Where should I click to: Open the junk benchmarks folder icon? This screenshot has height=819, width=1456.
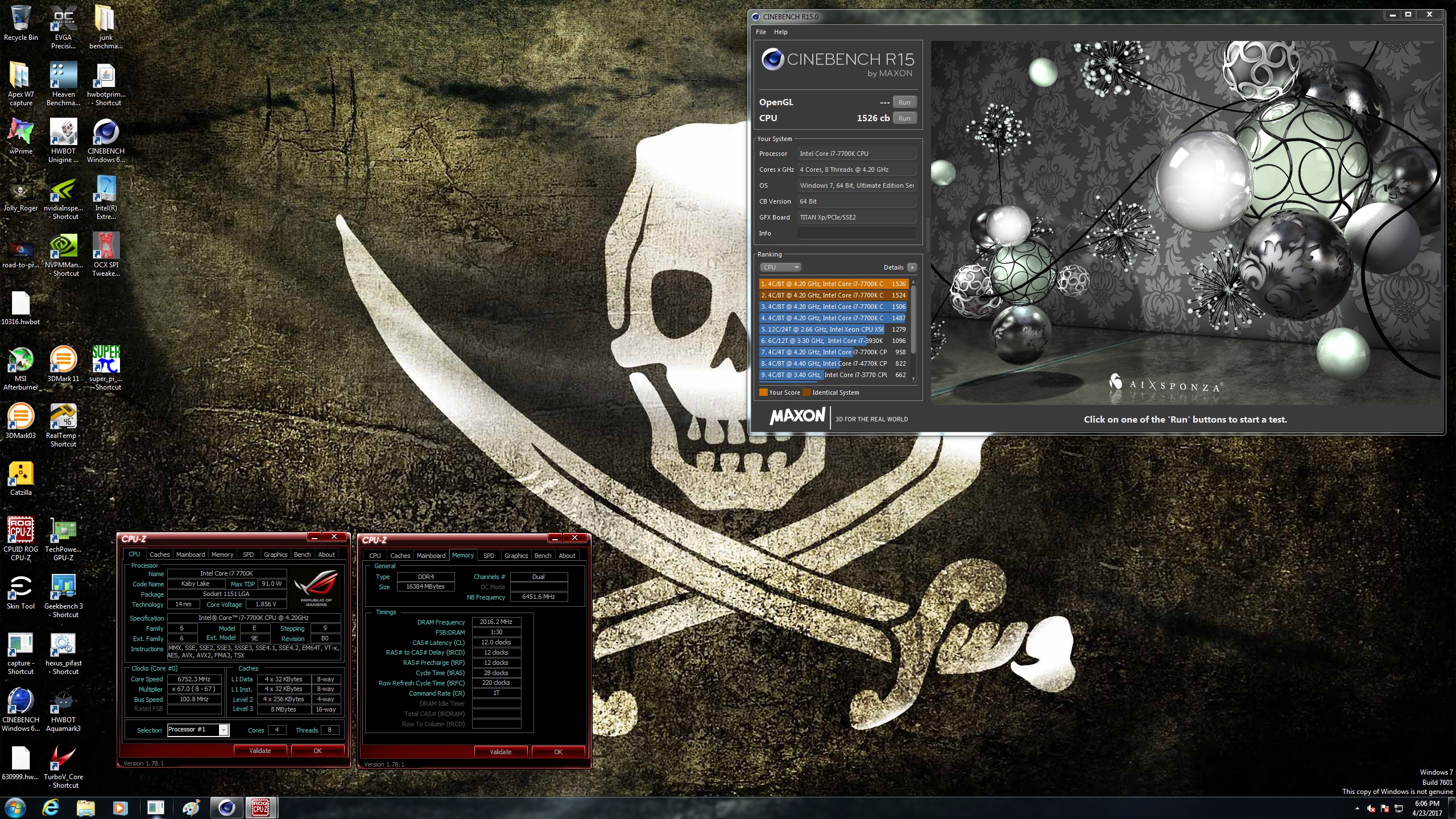pyautogui.click(x=106, y=27)
